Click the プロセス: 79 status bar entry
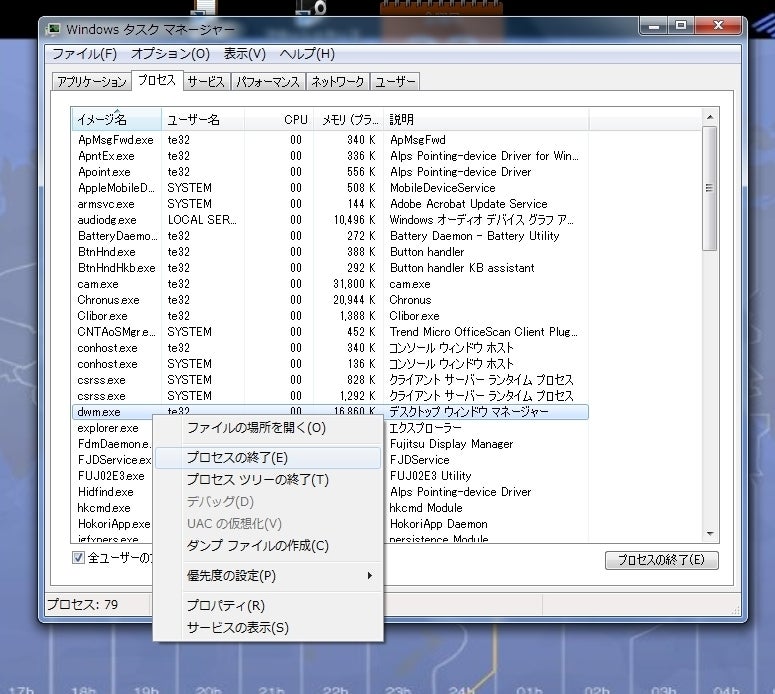775x694 pixels. coord(83,605)
